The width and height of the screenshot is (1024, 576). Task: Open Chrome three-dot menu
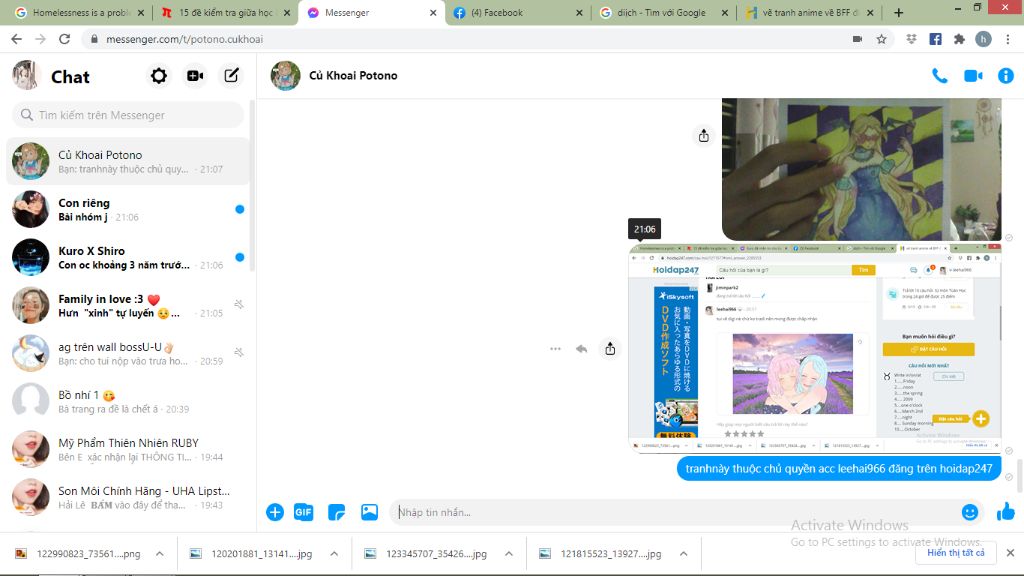pos(1008,39)
